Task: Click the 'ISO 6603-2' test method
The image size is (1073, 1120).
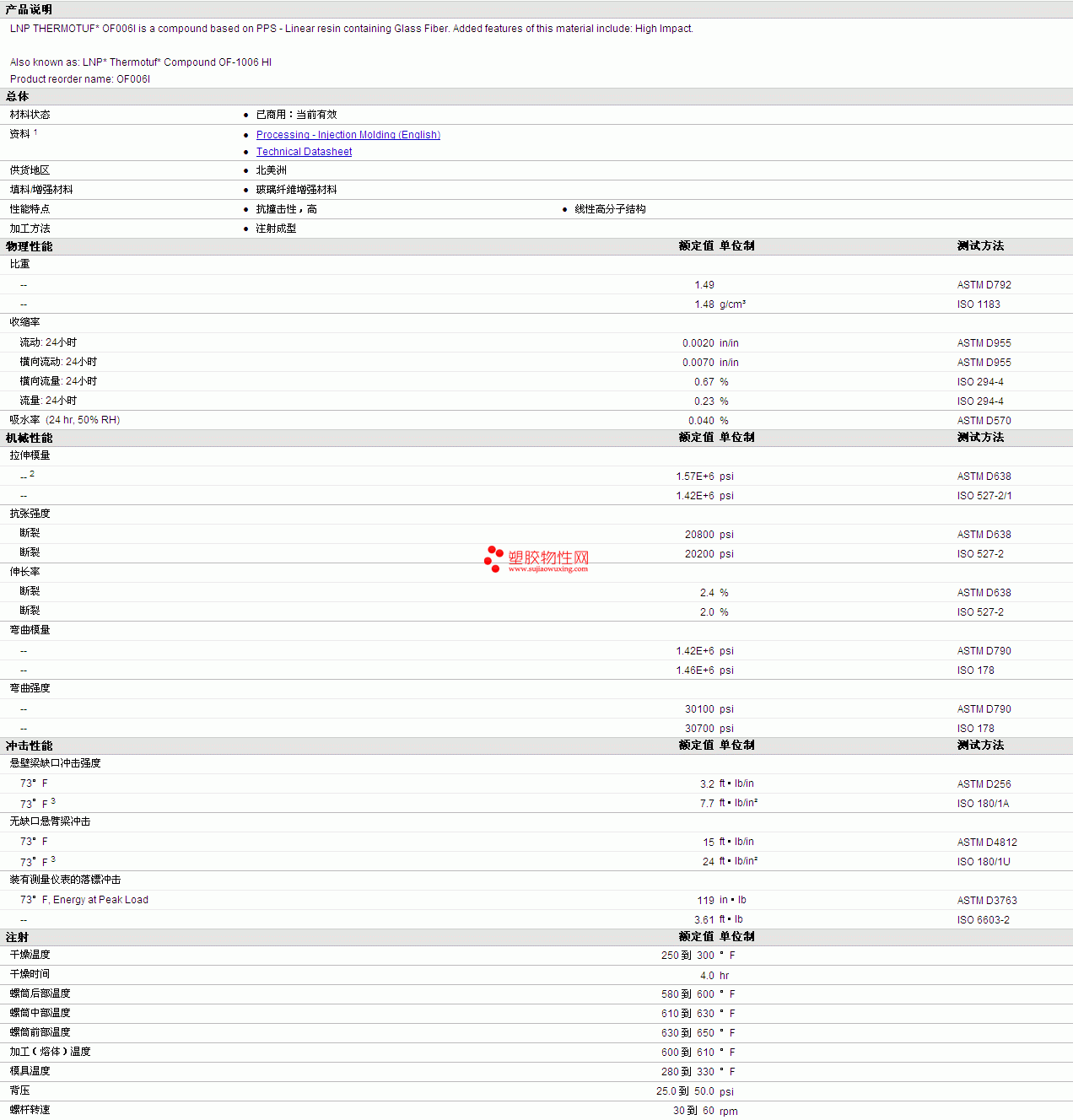Action: click(984, 920)
